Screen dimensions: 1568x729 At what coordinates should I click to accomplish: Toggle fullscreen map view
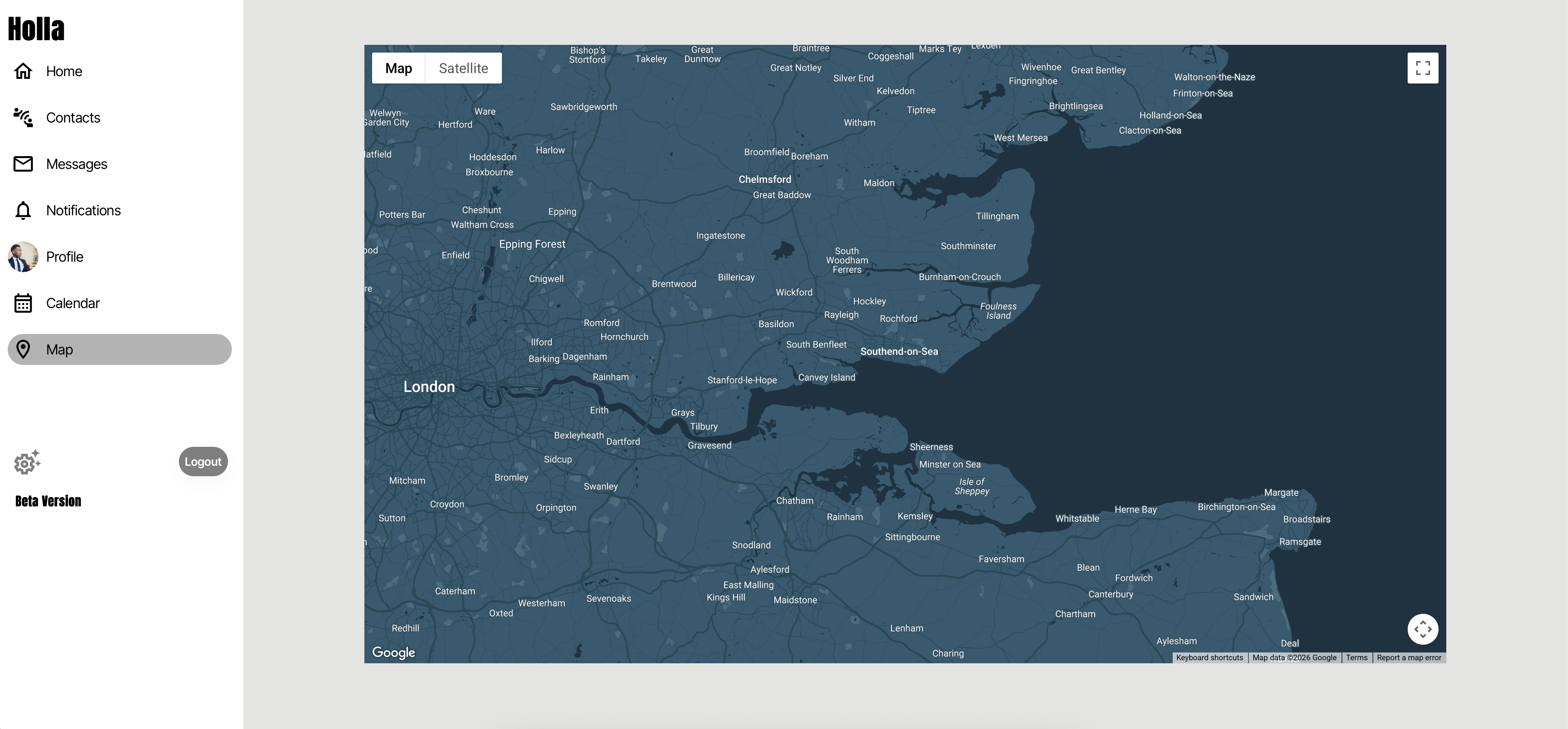click(1423, 68)
